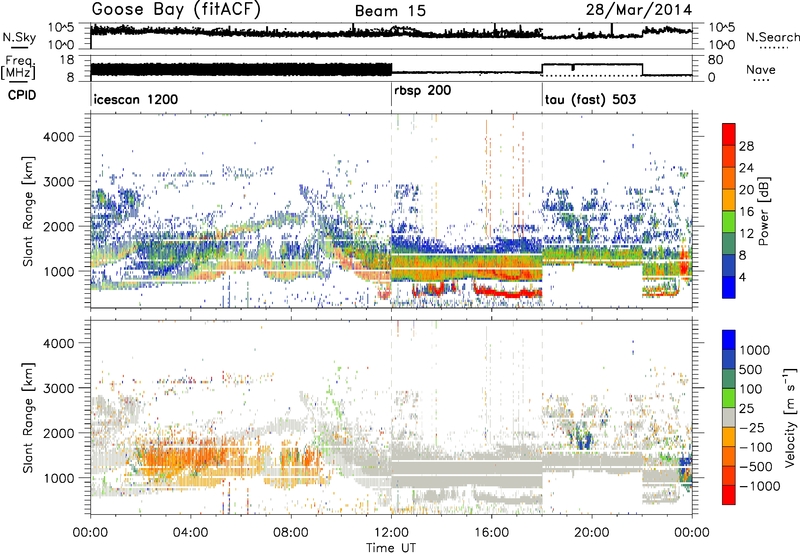Click the "Time UT" axis title

[391, 548]
